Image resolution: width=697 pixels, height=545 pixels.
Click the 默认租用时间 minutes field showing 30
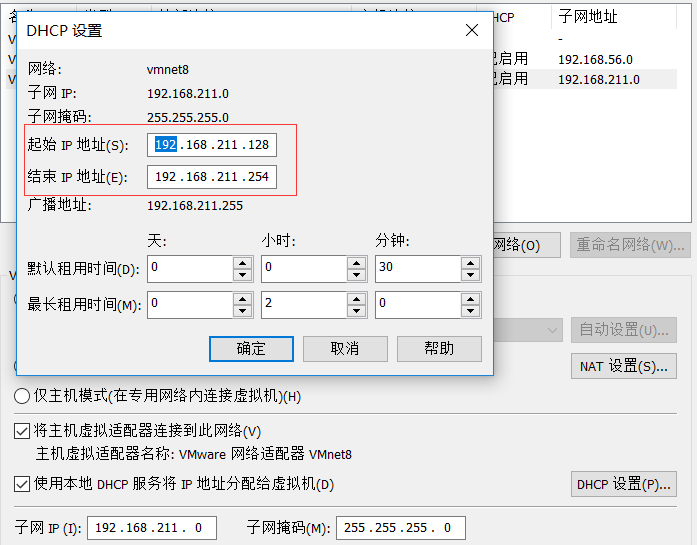point(418,268)
